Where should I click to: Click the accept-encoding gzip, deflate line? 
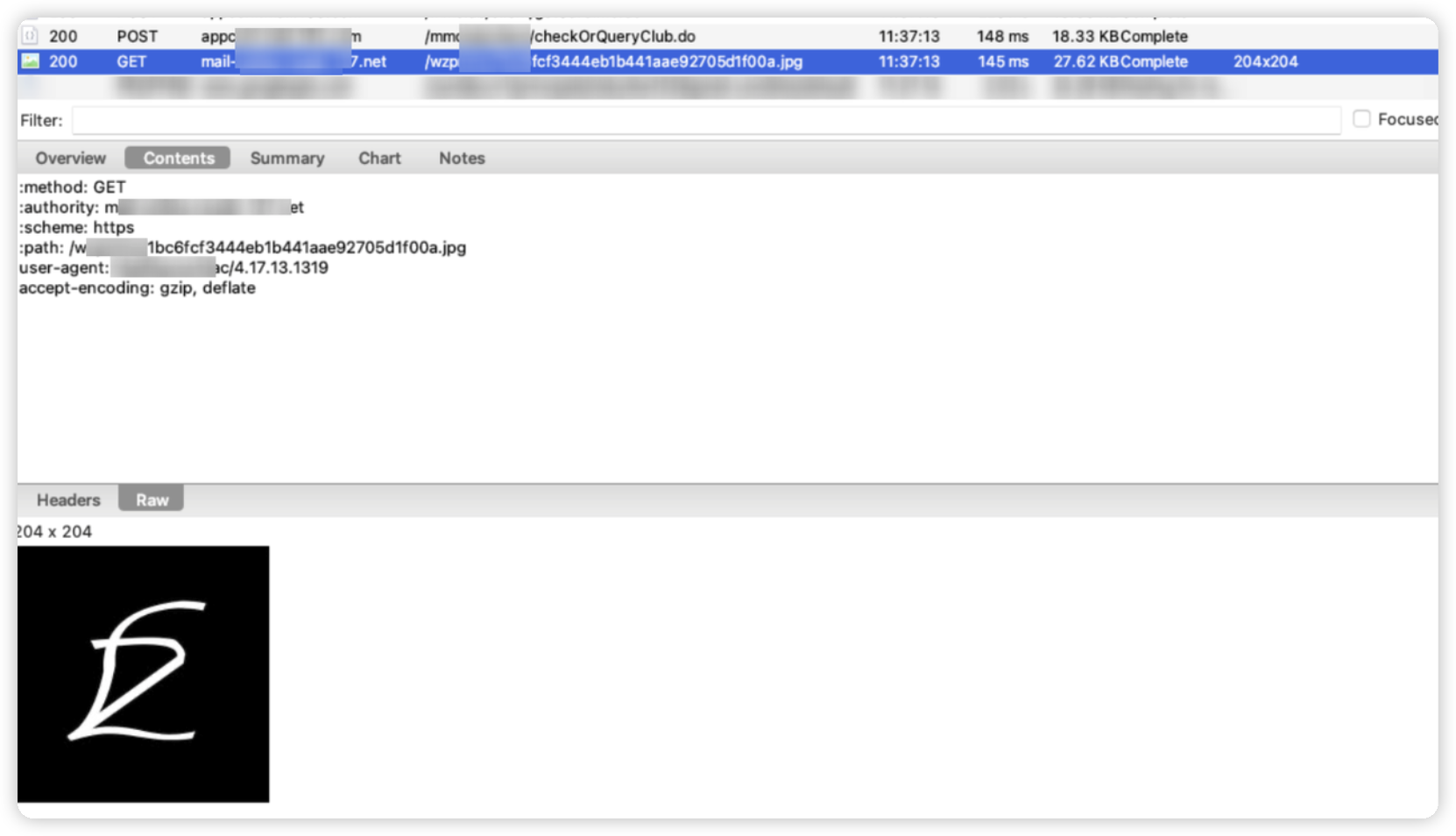pos(138,287)
